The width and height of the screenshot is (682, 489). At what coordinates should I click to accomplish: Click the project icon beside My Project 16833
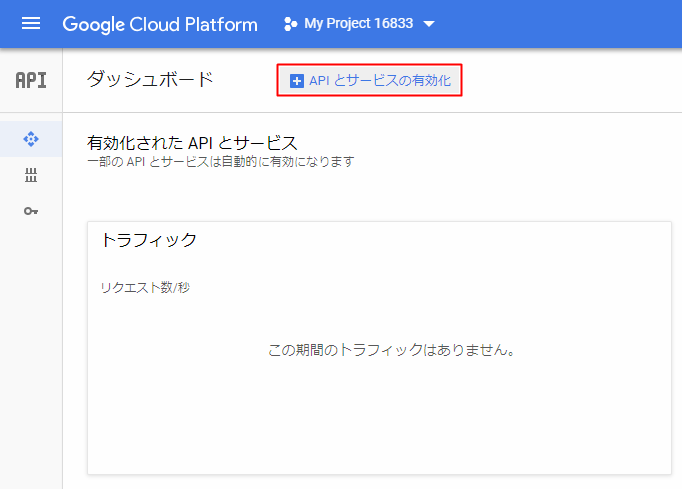[x=290, y=24]
